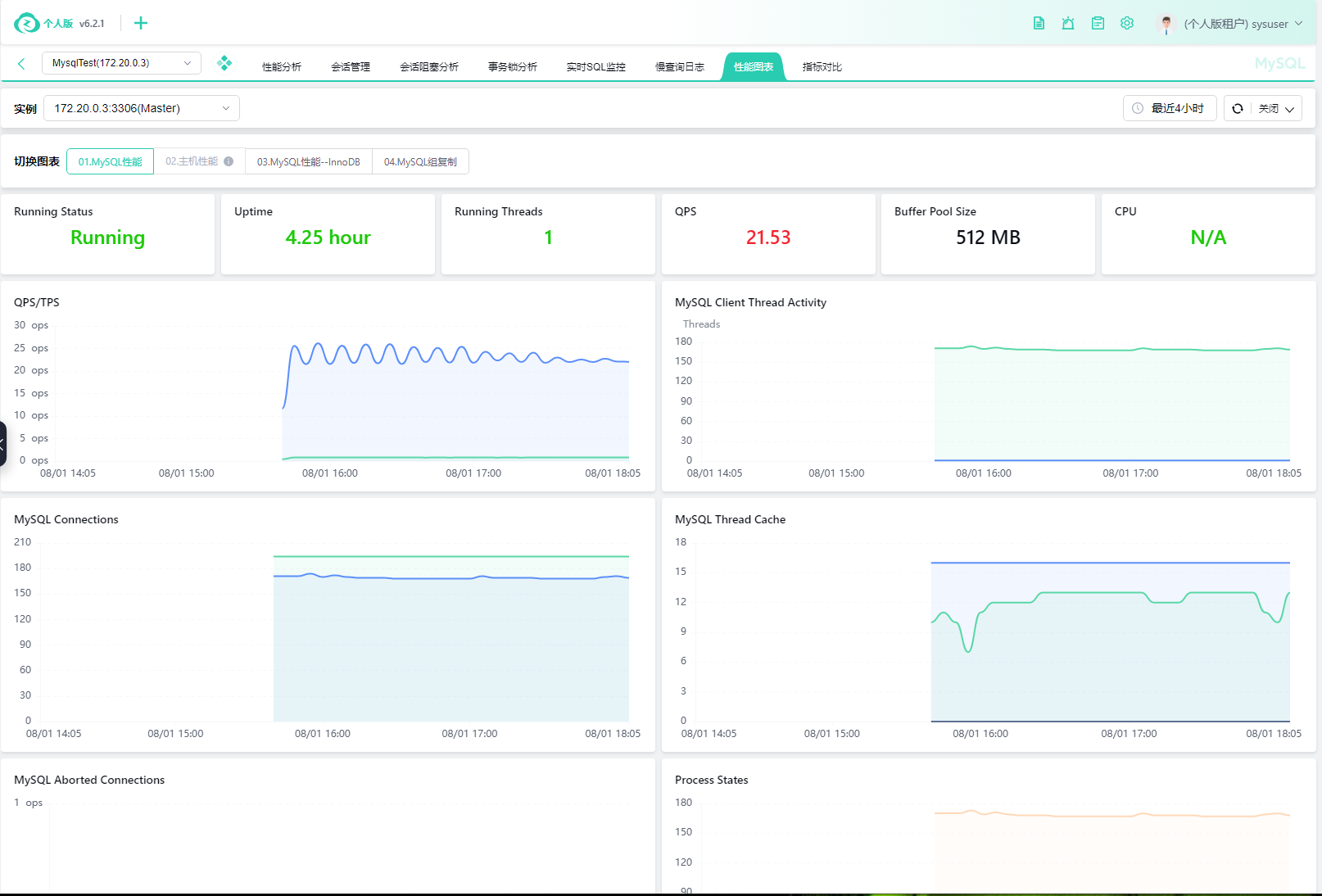Click the diamond cluster icon beside MysqlTest
Screen dimensions: 1322x896
(224, 63)
